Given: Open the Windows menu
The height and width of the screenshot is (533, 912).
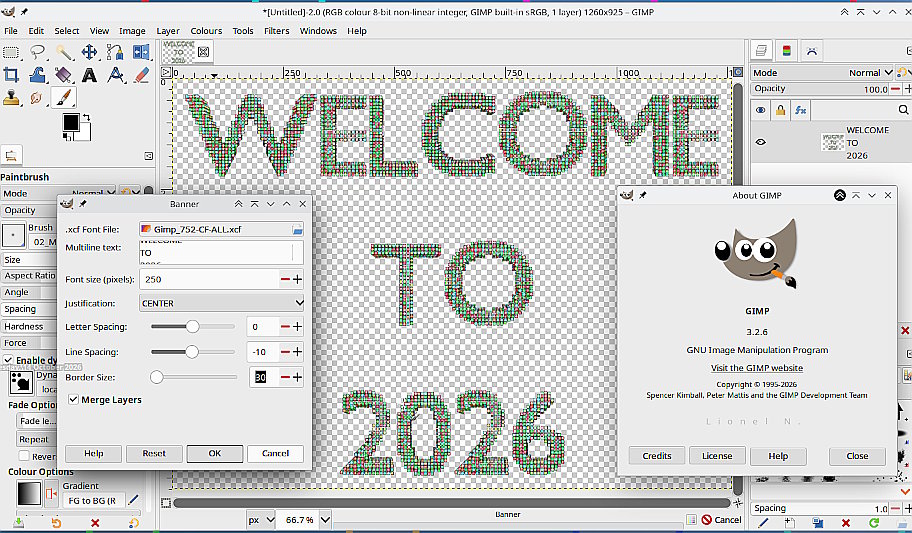Looking at the screenshot, I should tap(318, 31).
